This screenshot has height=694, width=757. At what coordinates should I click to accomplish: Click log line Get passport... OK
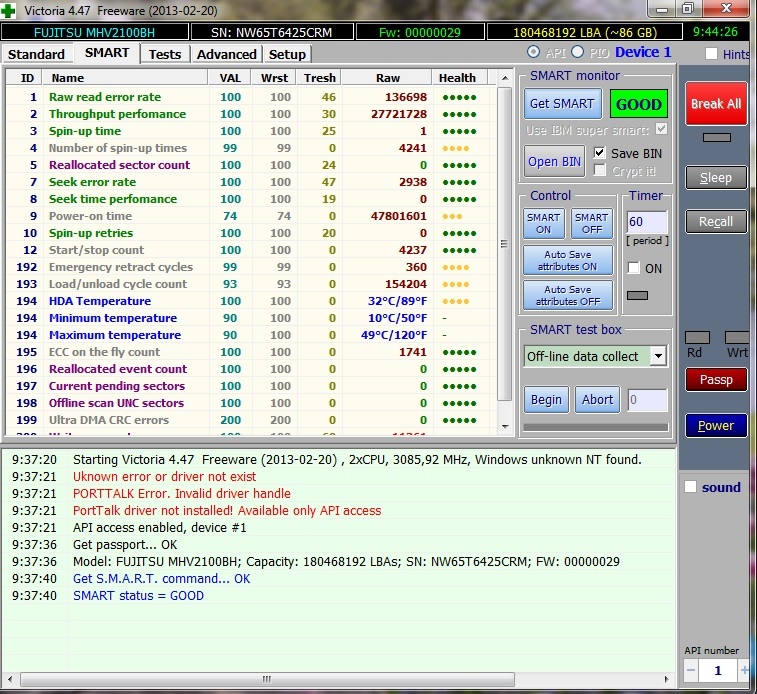click(125, 544)
